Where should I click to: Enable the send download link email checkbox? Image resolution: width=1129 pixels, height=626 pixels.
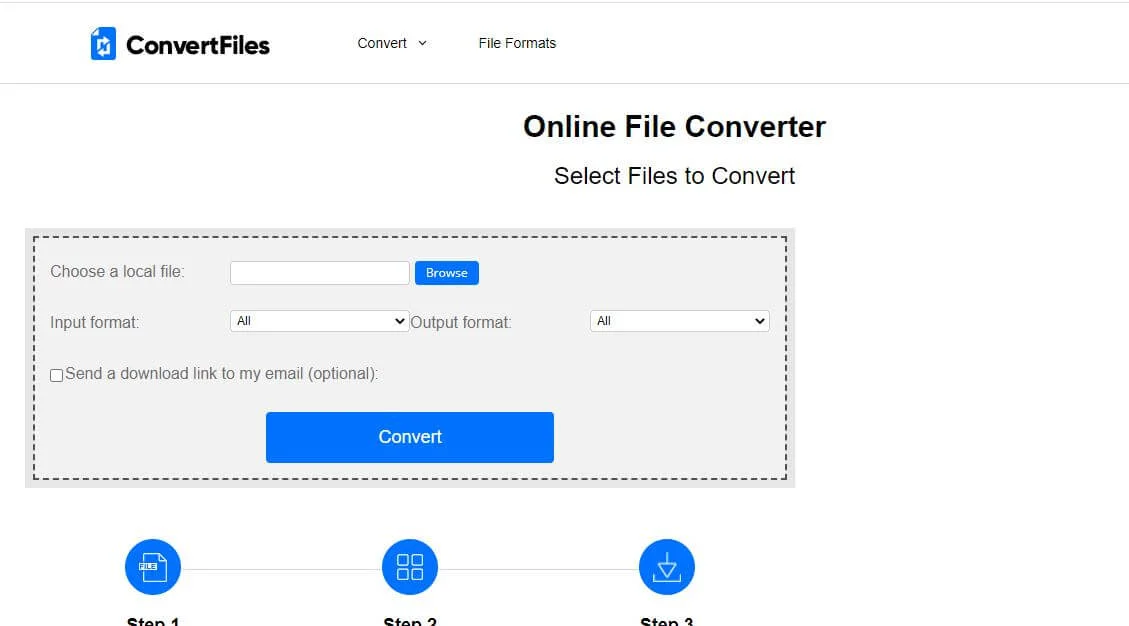tap(57, 375)
